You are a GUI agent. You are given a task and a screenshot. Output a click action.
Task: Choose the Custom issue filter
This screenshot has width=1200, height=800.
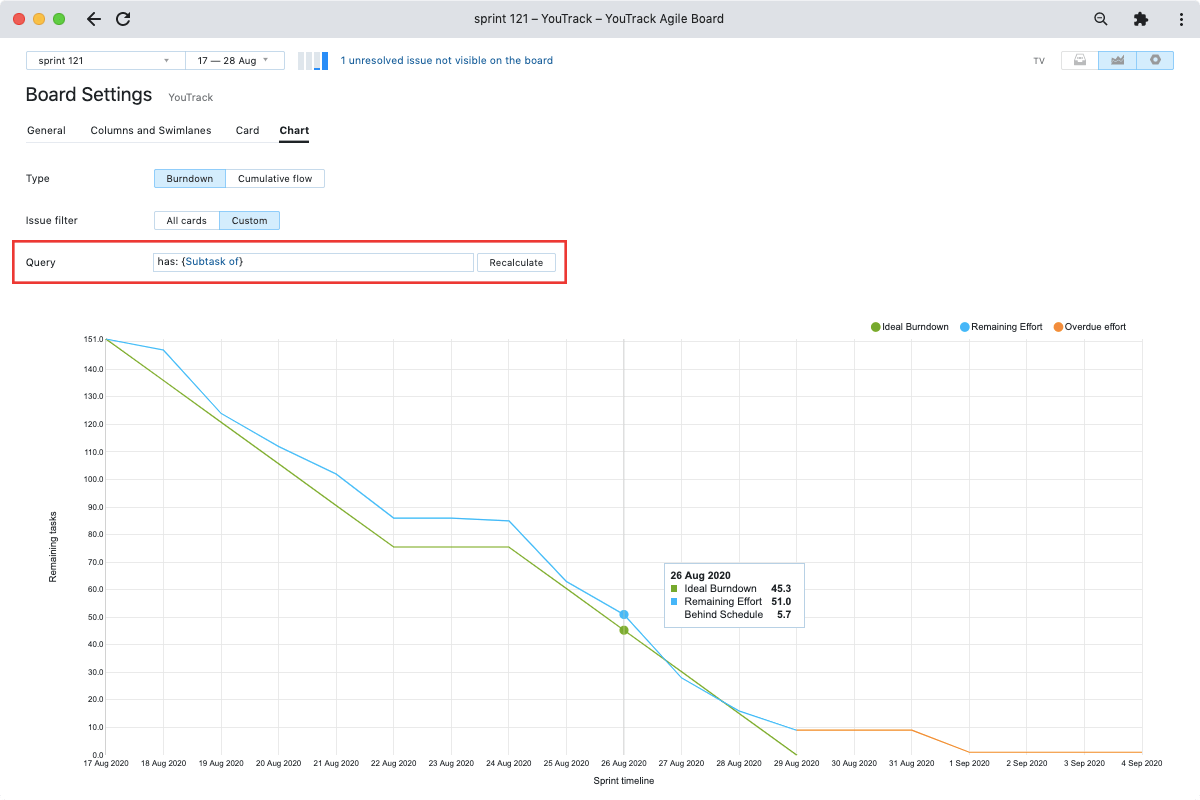point(249,221)
